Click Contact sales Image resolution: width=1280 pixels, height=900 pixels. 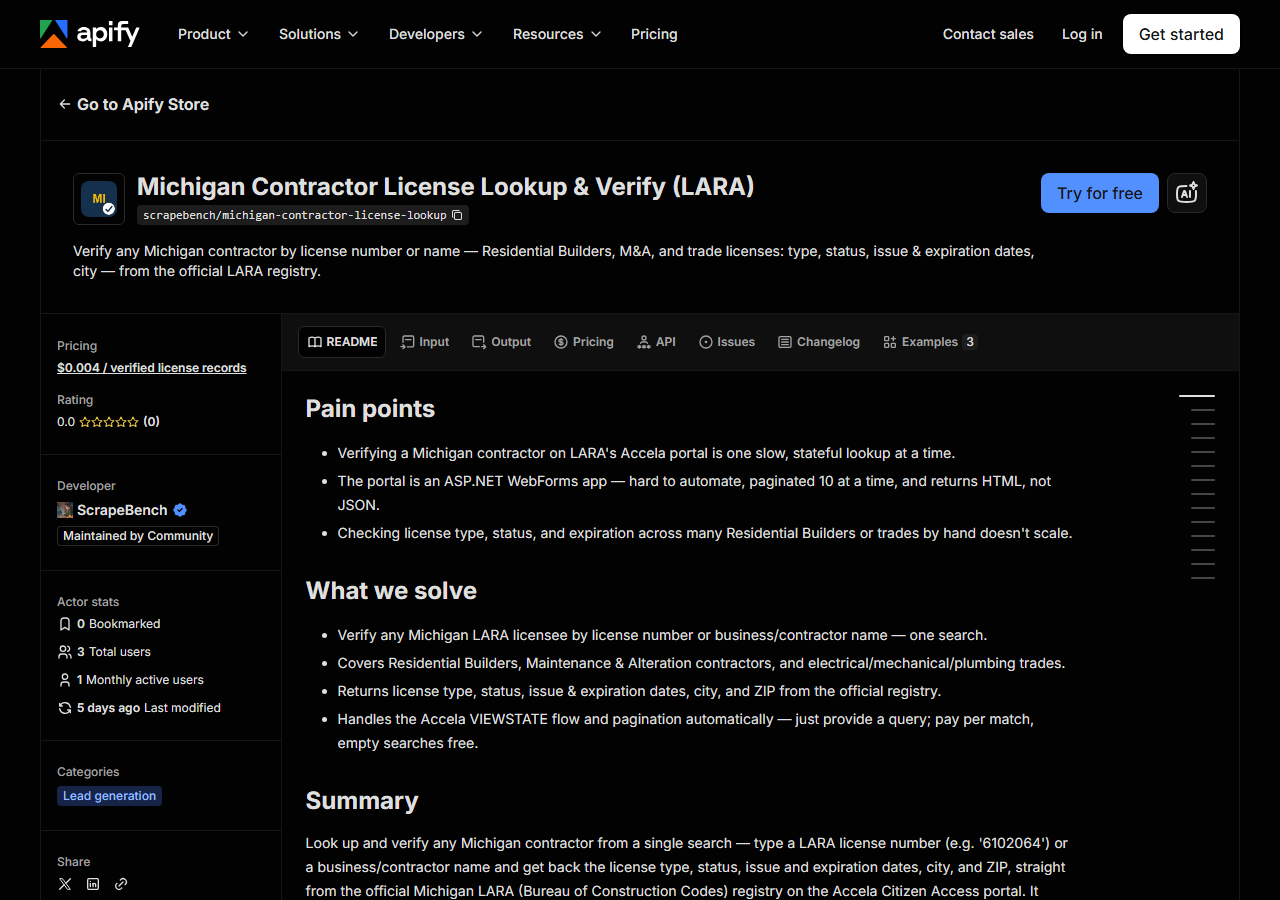coord(988,34)
